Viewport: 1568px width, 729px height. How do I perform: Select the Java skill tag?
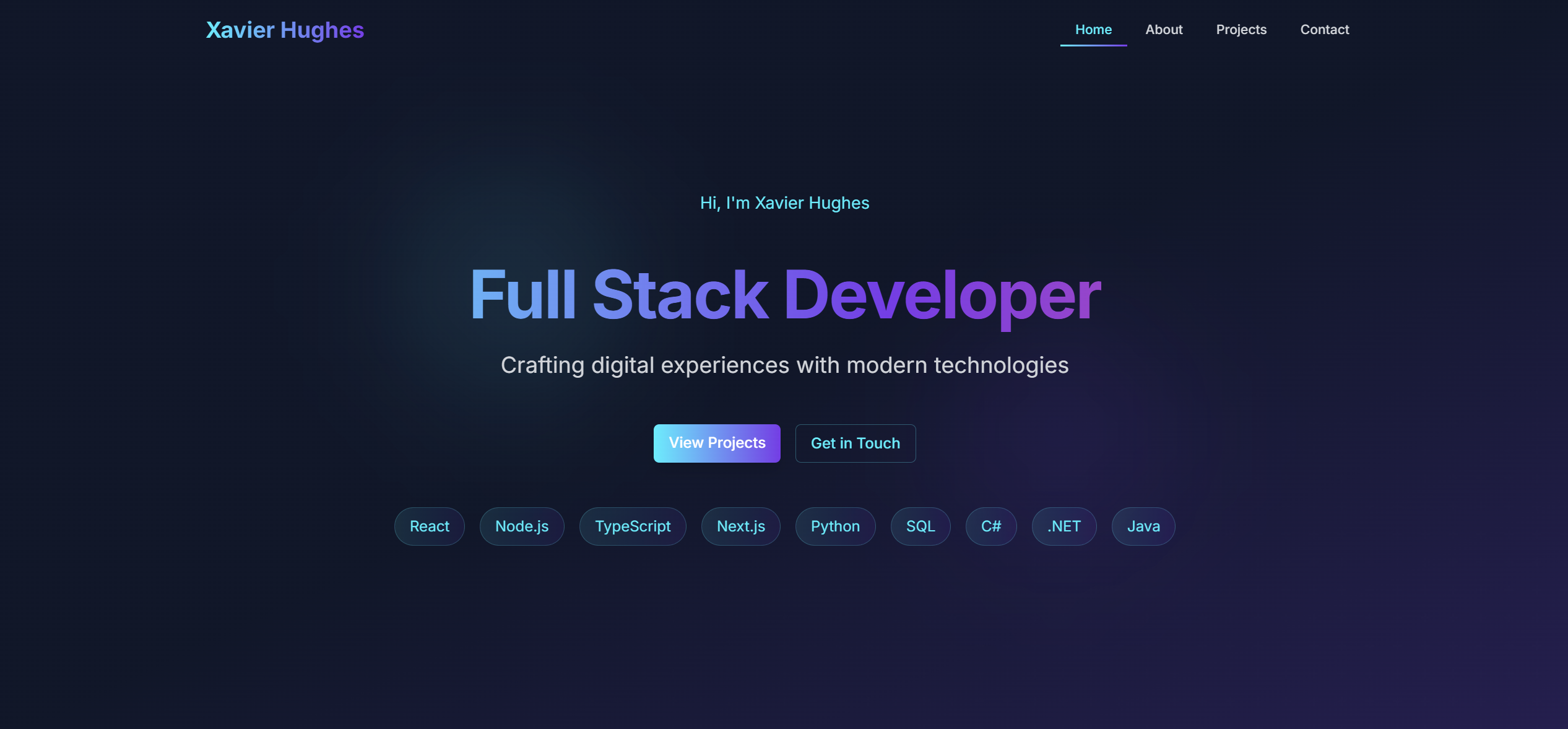pos(1143,526)
